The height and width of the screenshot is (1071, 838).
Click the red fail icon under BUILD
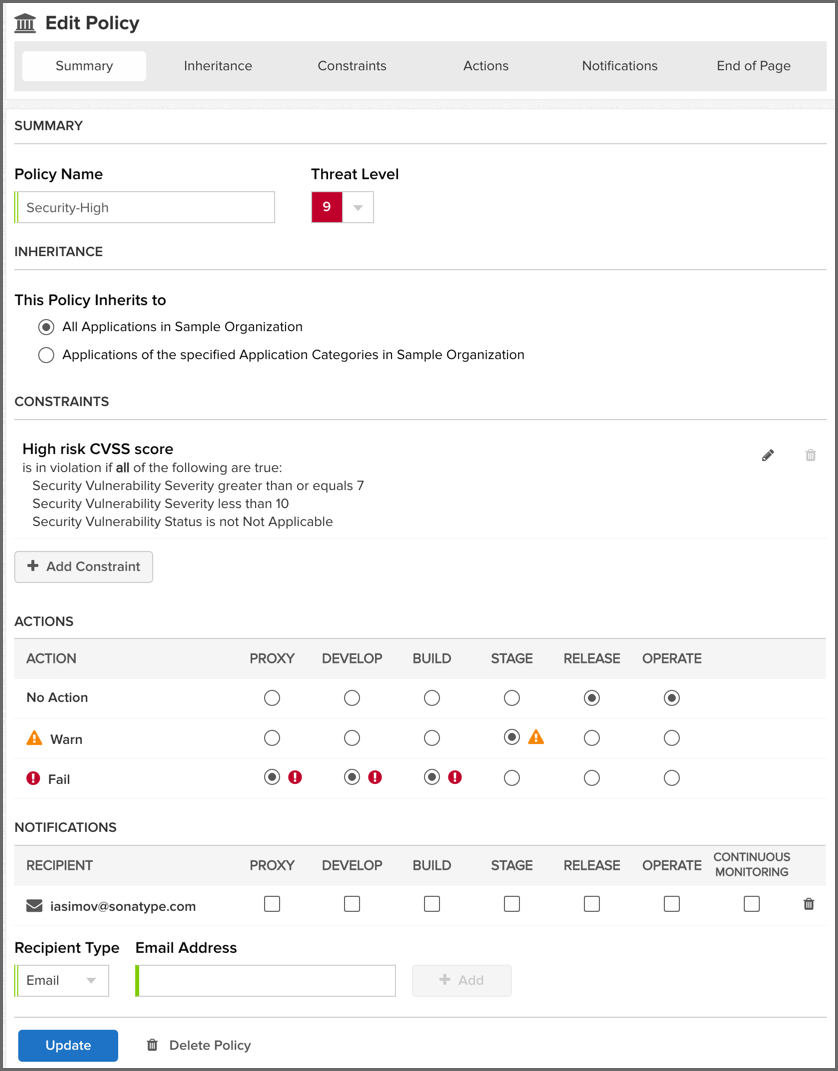(455, 778)
